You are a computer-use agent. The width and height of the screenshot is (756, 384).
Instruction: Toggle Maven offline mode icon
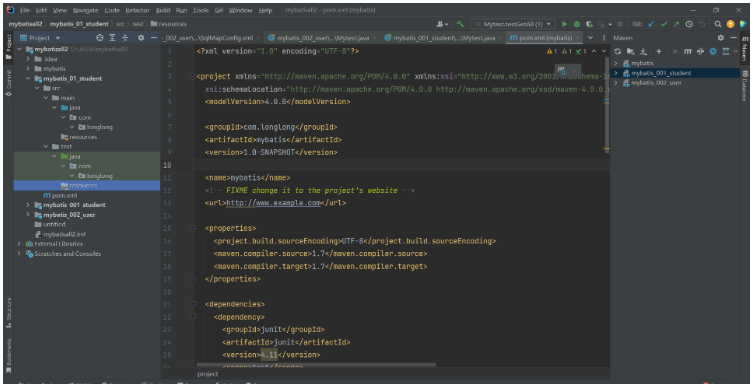click(x=701, y=51)
